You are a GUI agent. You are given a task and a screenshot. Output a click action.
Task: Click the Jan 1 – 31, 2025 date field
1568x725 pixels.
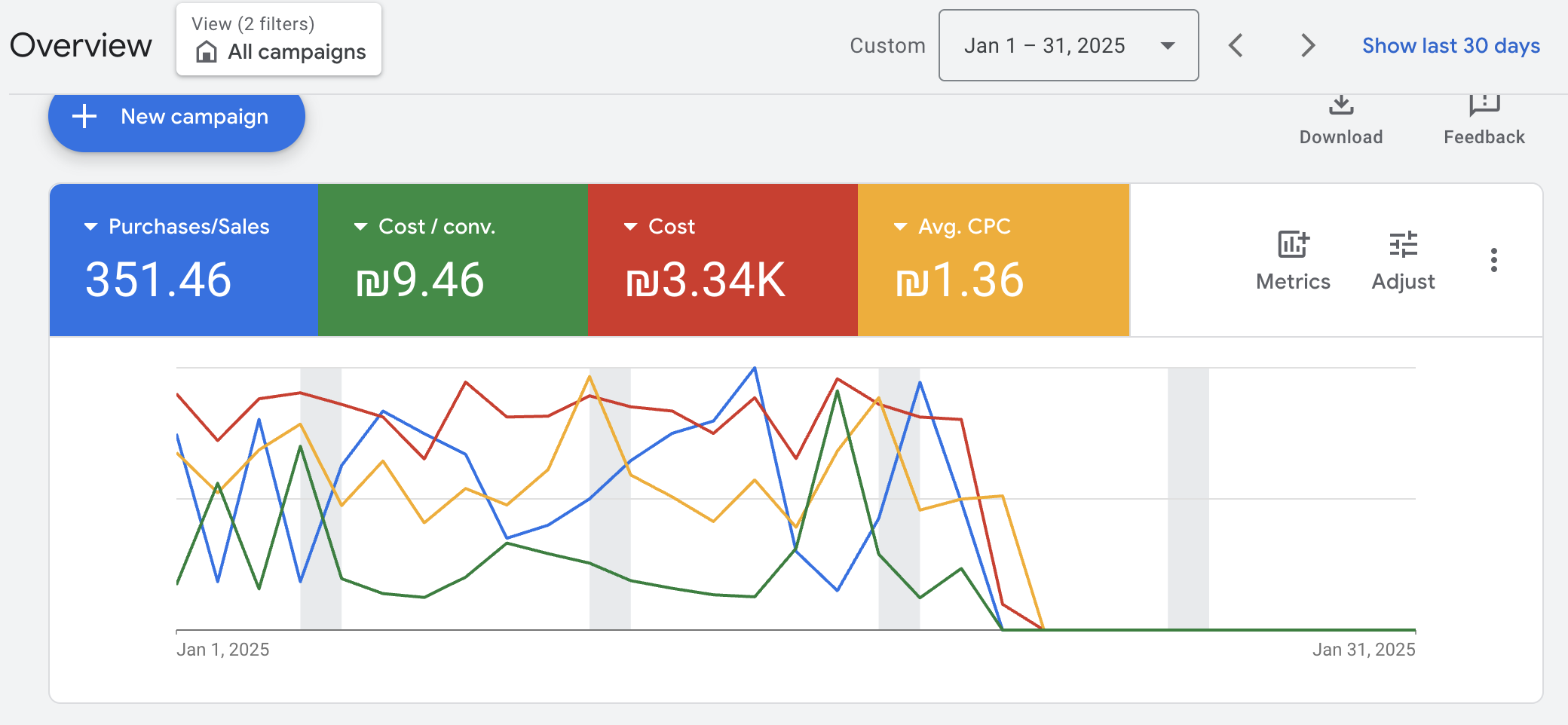click(1046, 45)
